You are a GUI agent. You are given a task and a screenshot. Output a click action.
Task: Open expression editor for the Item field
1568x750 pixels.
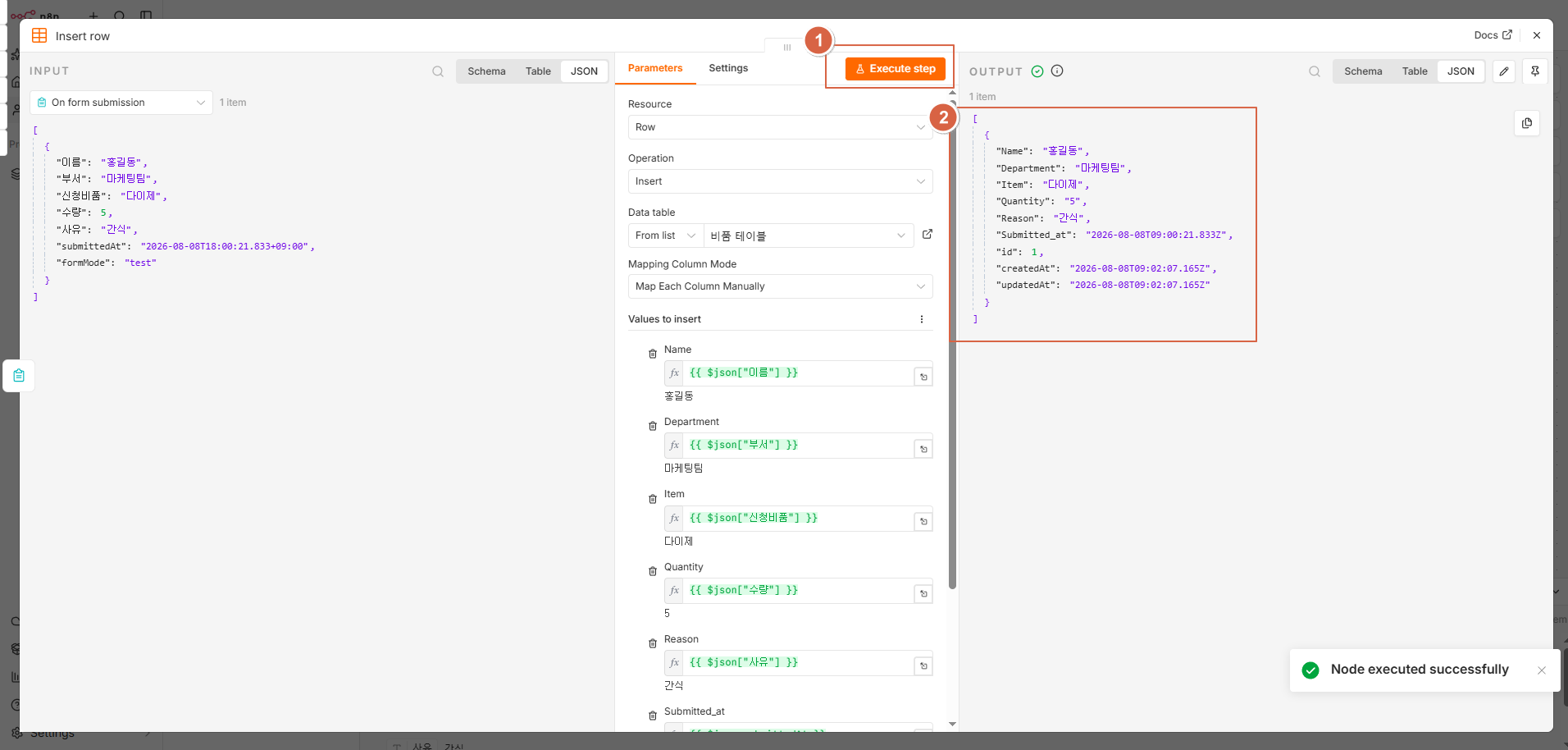click(x=923, y=521)
